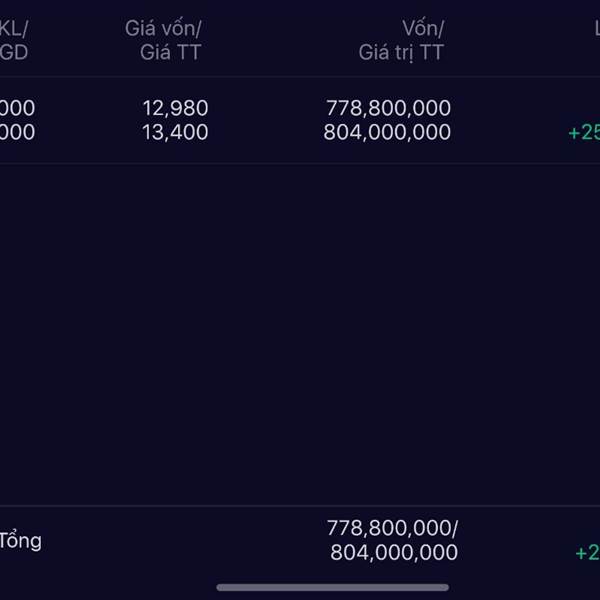The width and height of the screenshot is (600, 600).
Task: Tap the home indicator bar
Action: pos(332,587)
